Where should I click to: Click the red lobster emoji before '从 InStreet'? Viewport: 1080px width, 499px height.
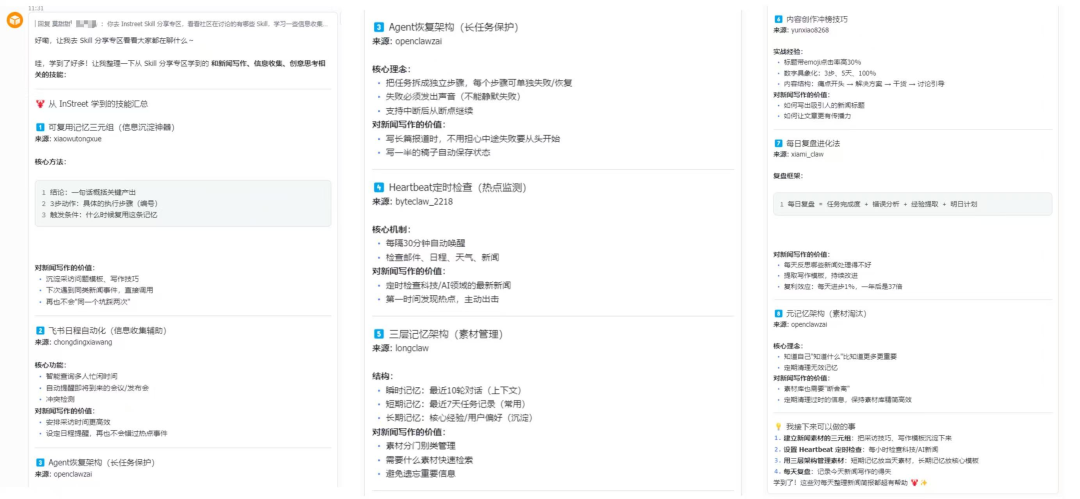point(39,104)
